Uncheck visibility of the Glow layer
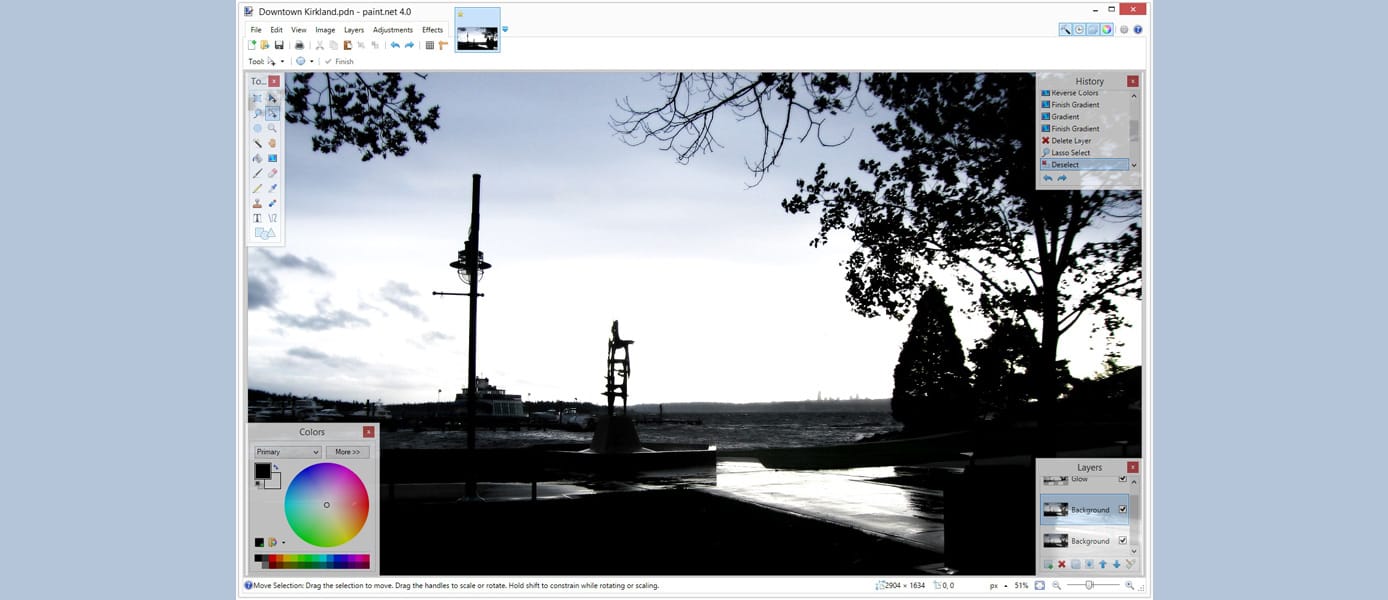The image size is (1388, 600). tap(1123, 479)
